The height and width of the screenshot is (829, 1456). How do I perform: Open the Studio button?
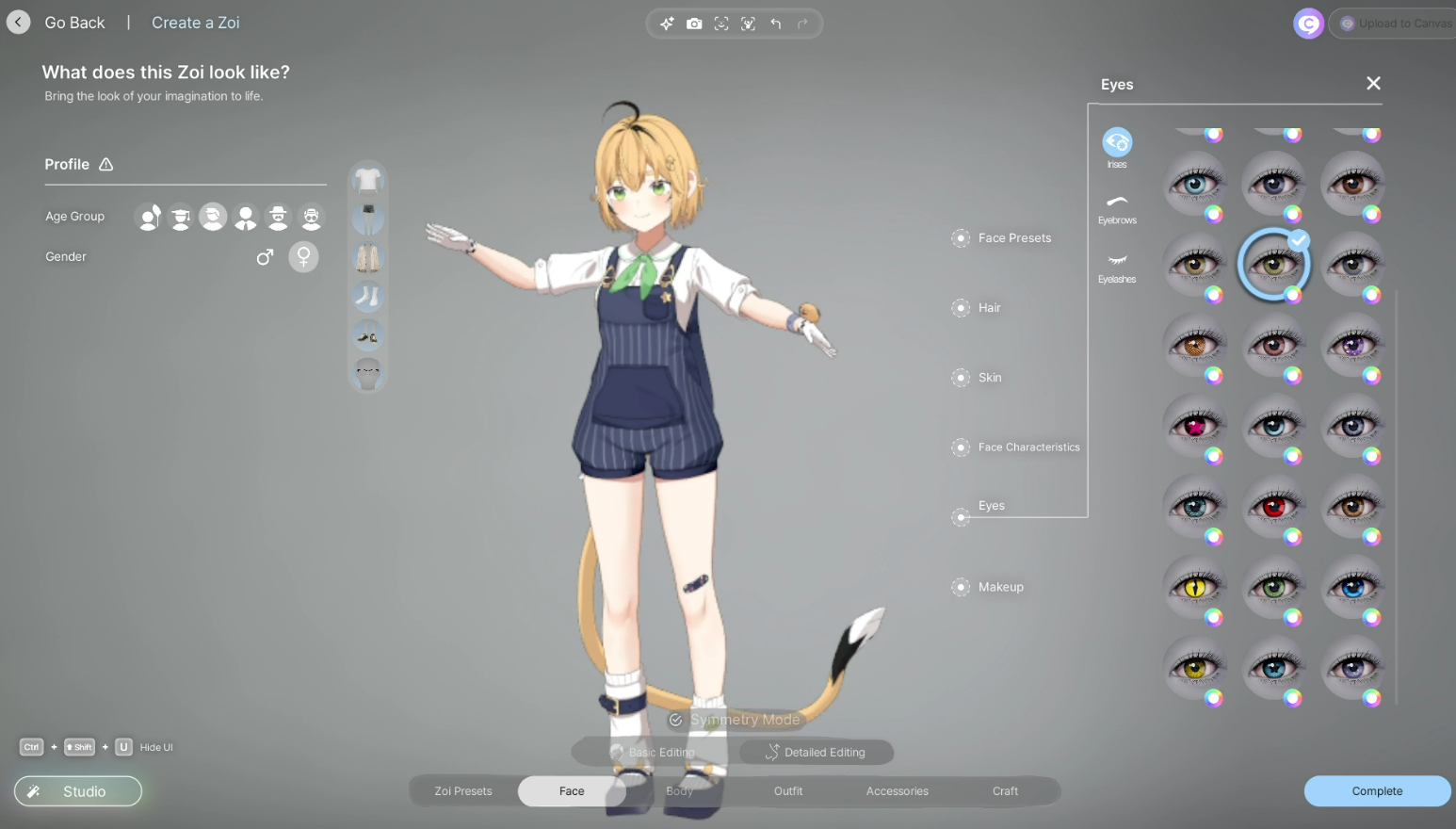tap(78, 791)
